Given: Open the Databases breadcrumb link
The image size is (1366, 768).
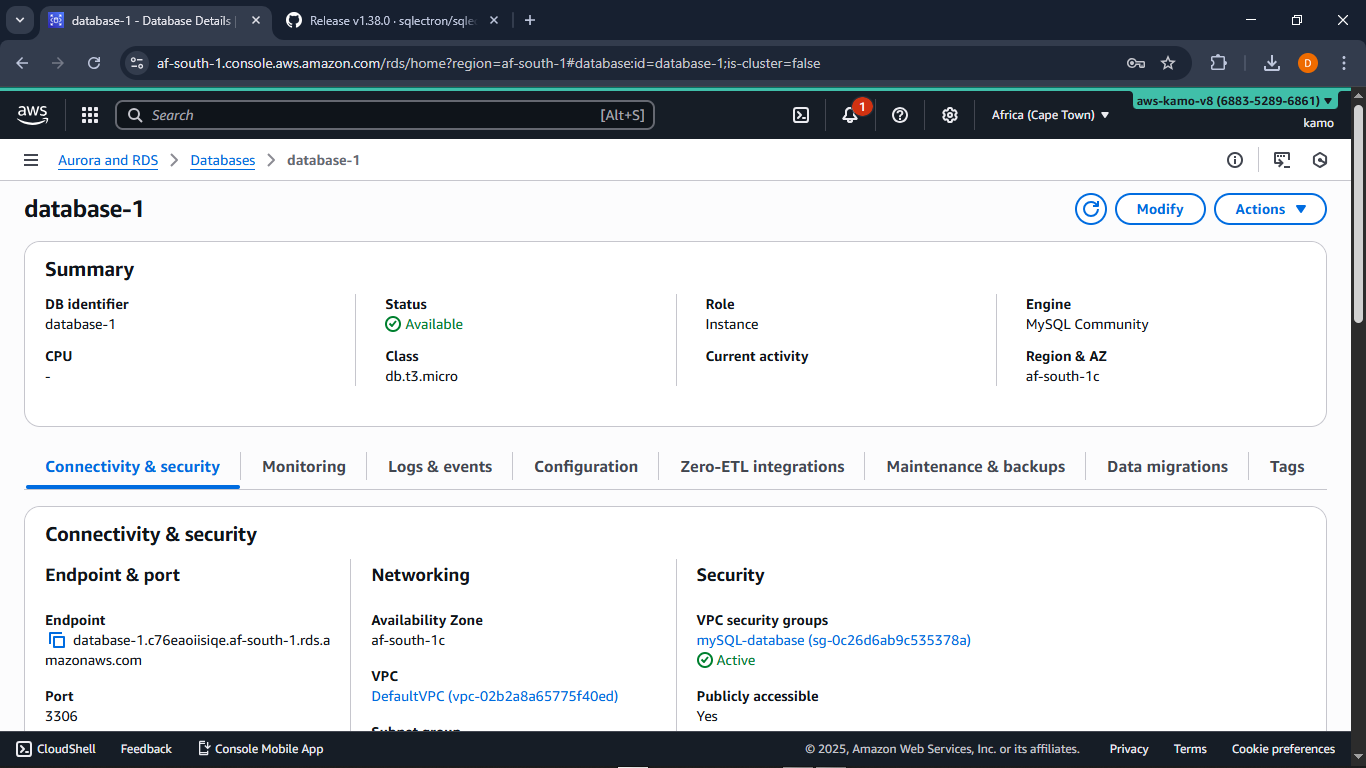Looking at the screenshot, I should (x=222, y=160).
